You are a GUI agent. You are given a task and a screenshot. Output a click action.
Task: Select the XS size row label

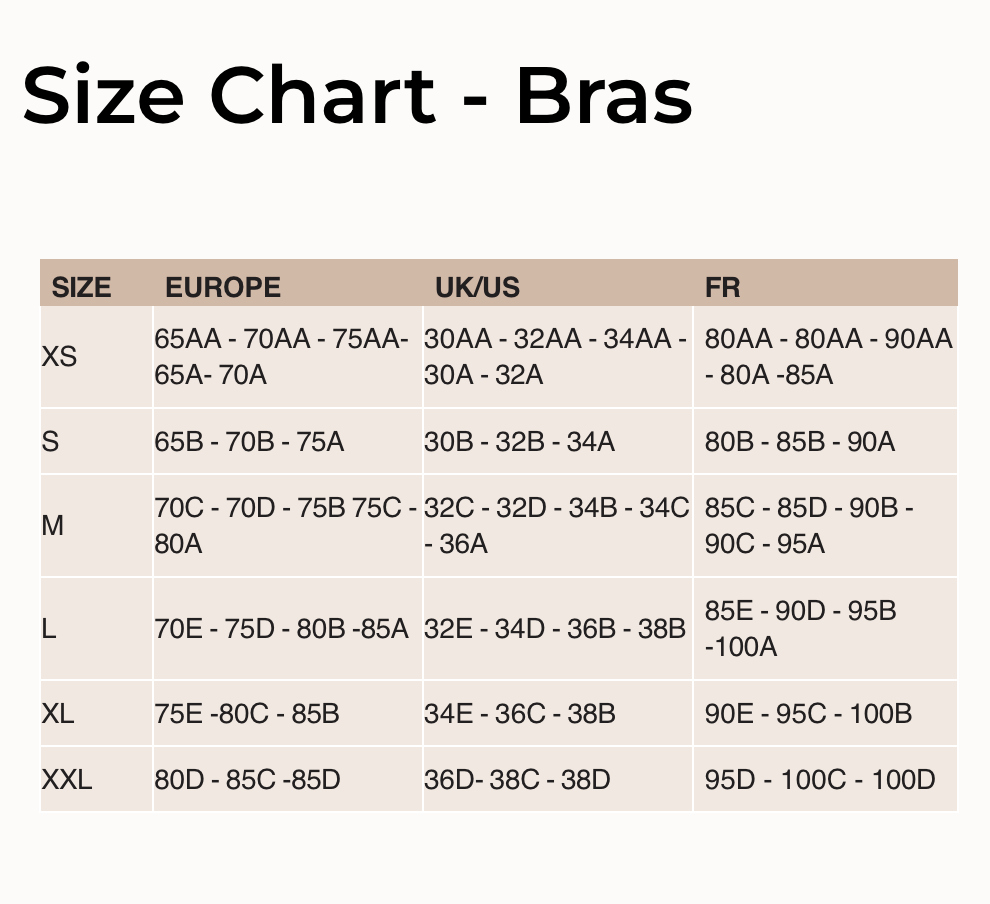[59, 357]
